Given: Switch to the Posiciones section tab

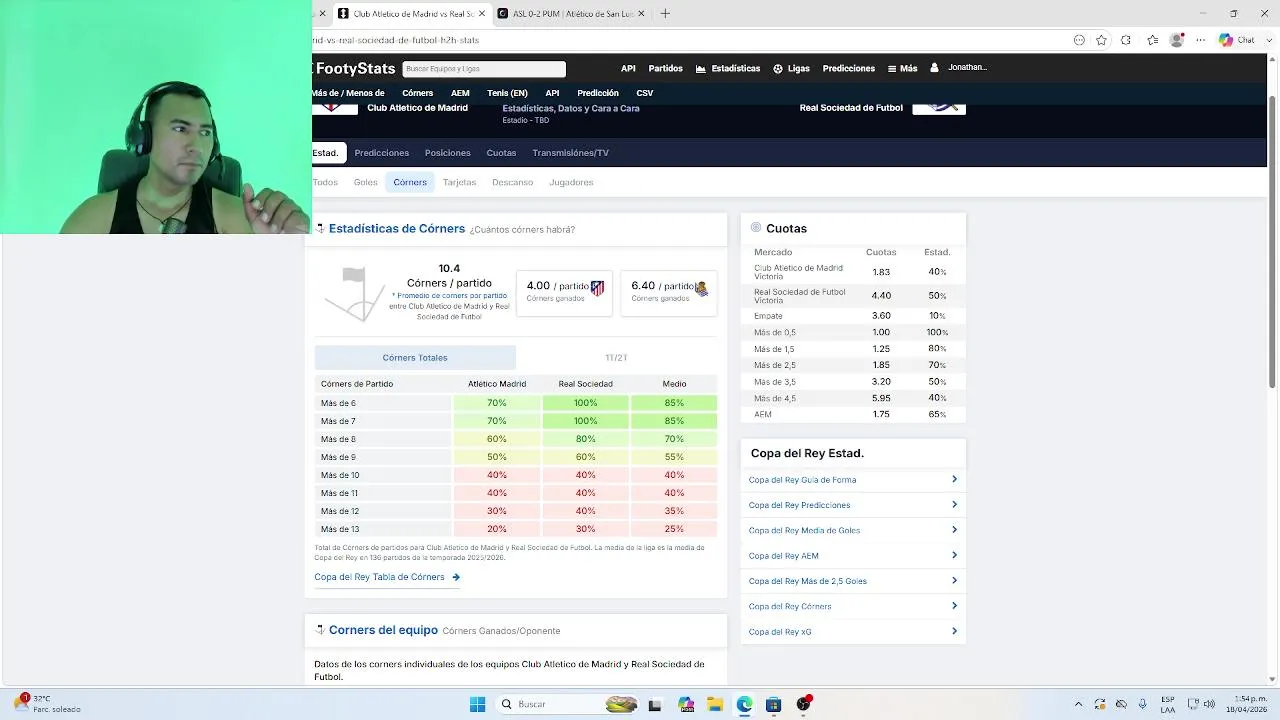Looking at the screenshot, I should pyautogui.click(x=447, y=153).
